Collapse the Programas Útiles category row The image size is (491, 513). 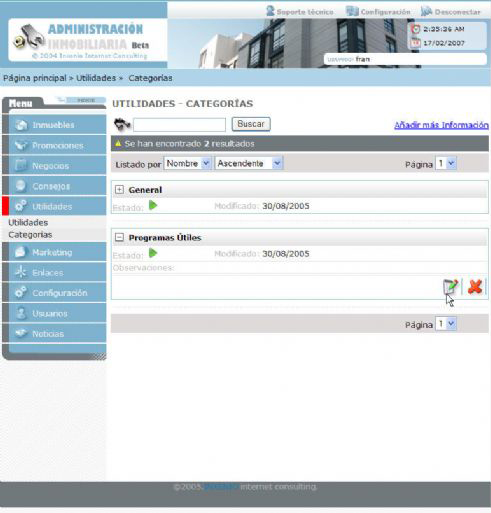coord(119,237)
